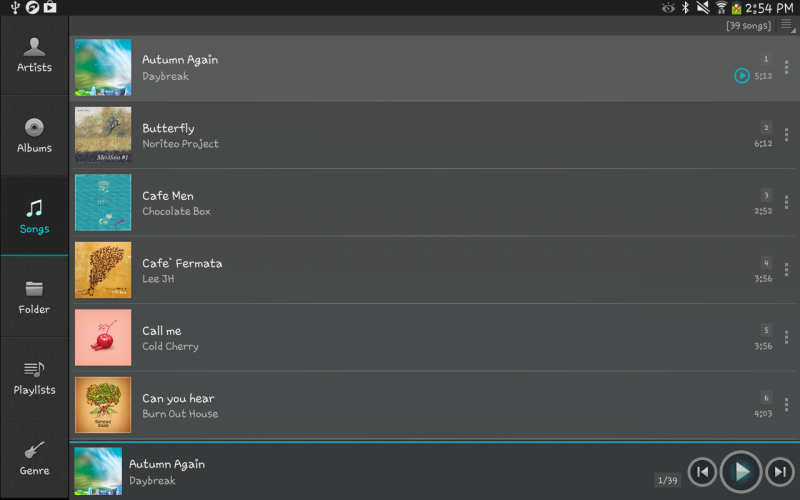Select the song Can you hear
800x500 pixels.
[400, 405]
